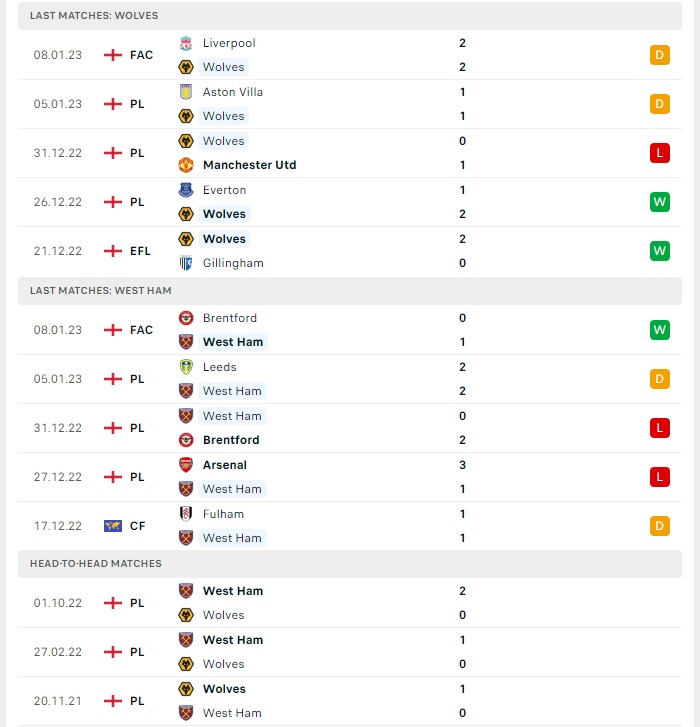Click the red L badge for Manchester Utd match
Image resolution: width=700 pixels, height=727 pixels.
tap(660, 153)
